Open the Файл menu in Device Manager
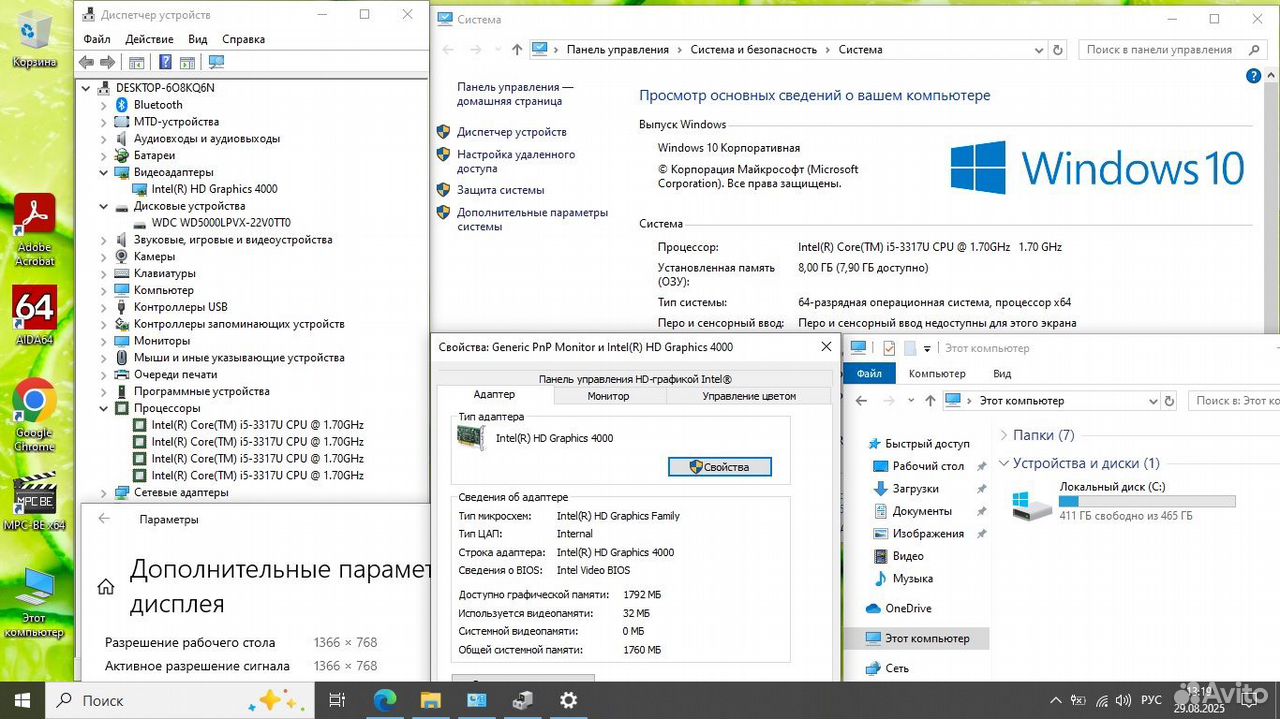 tap(97, 39)
